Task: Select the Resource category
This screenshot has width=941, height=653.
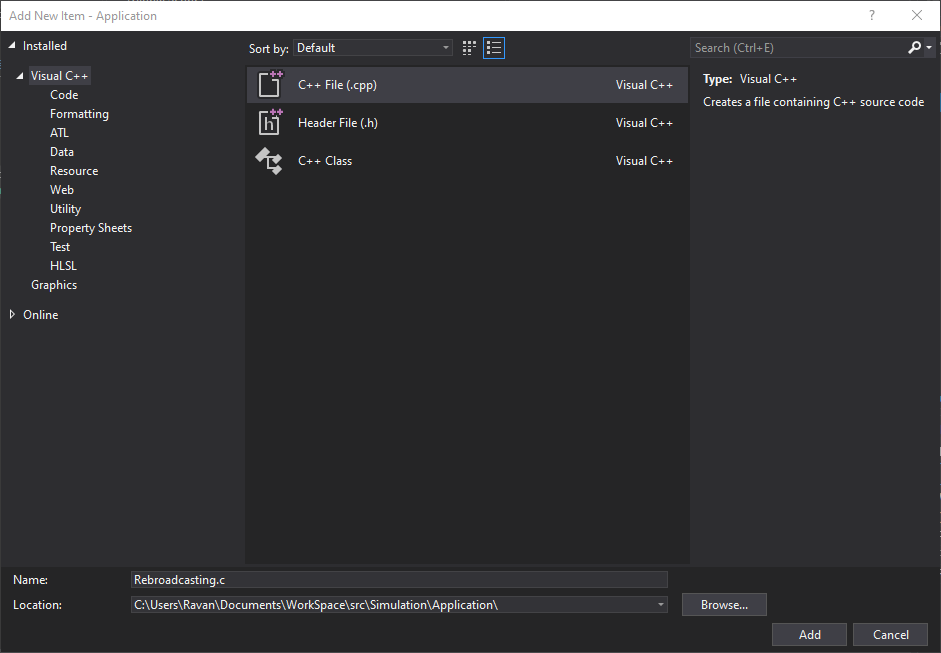Action: (74, 171)
